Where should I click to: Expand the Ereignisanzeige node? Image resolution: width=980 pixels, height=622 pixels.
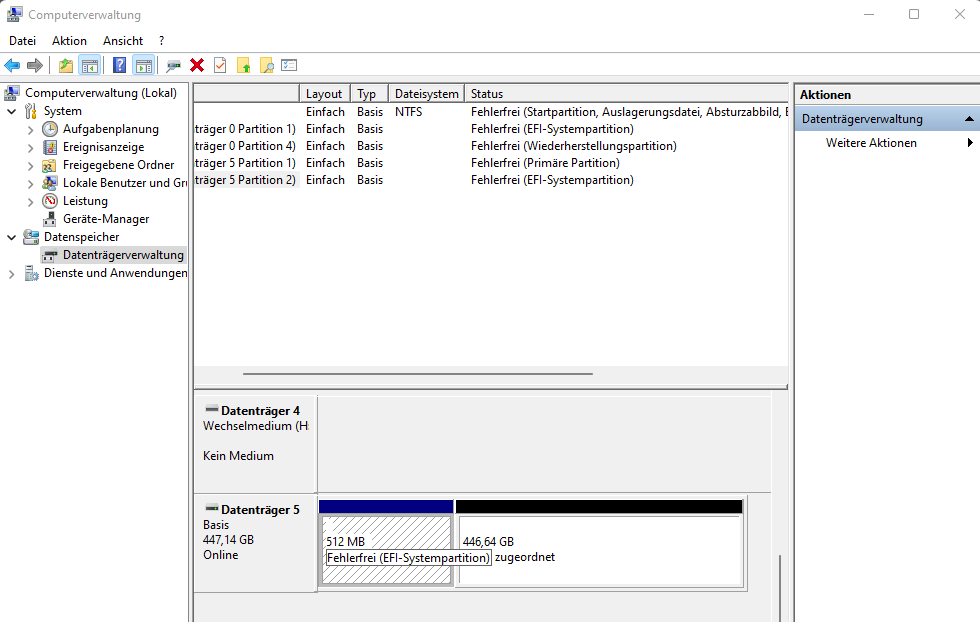(31, 148)
